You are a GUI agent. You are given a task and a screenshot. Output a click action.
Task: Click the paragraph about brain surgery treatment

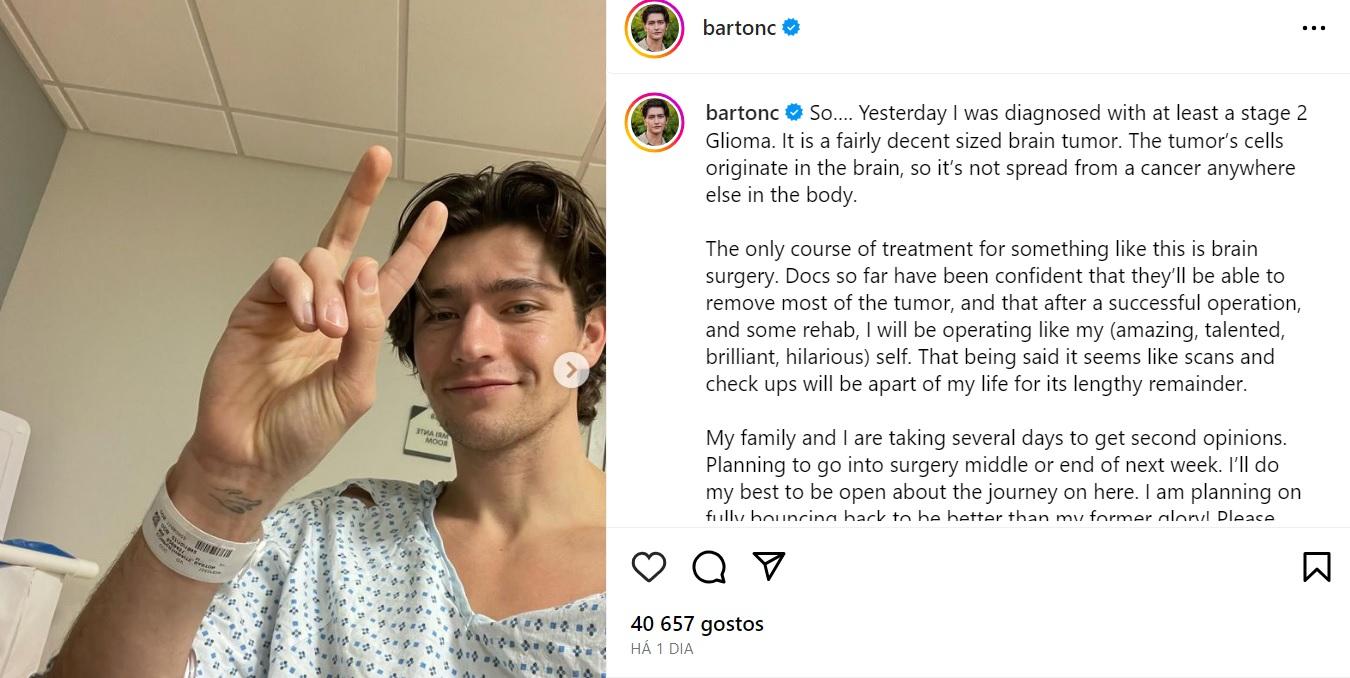click(x=1004, y=316)
